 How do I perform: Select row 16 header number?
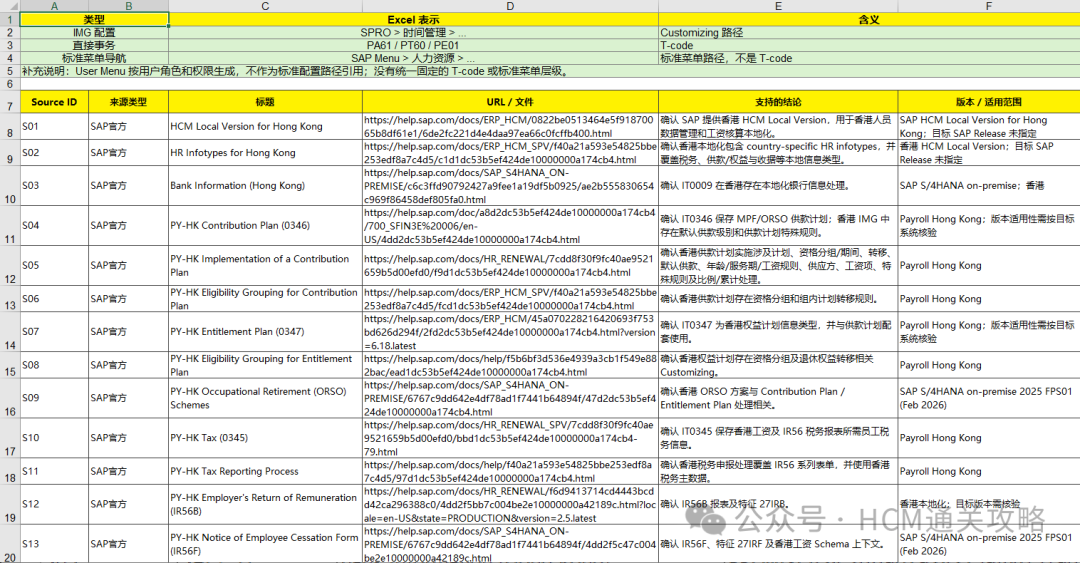click(x=10, y=398)
